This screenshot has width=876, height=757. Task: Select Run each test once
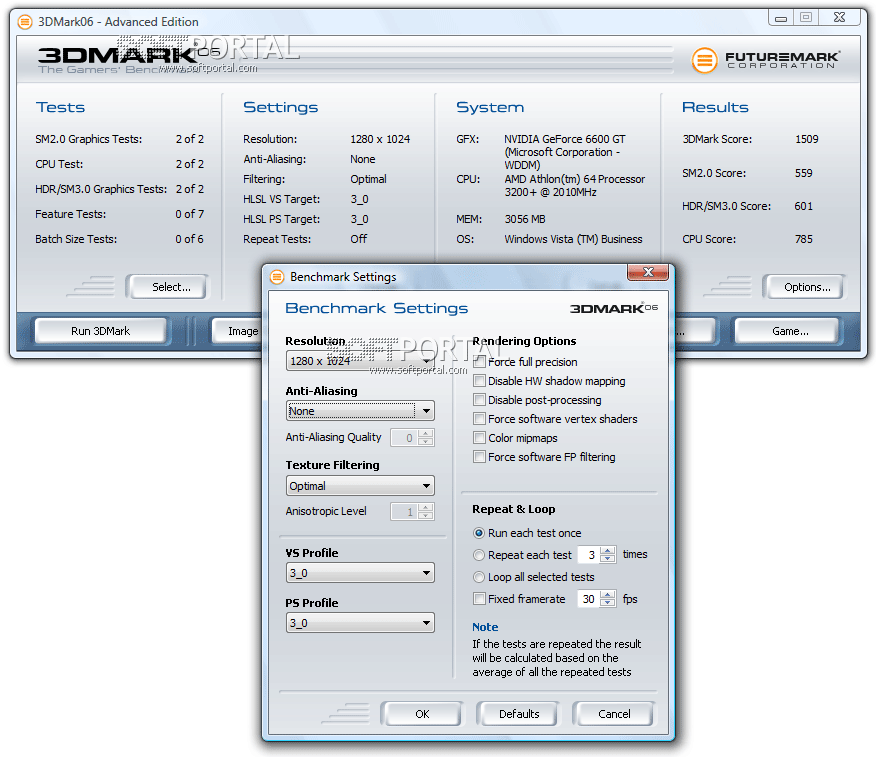[x=479, y=533]
